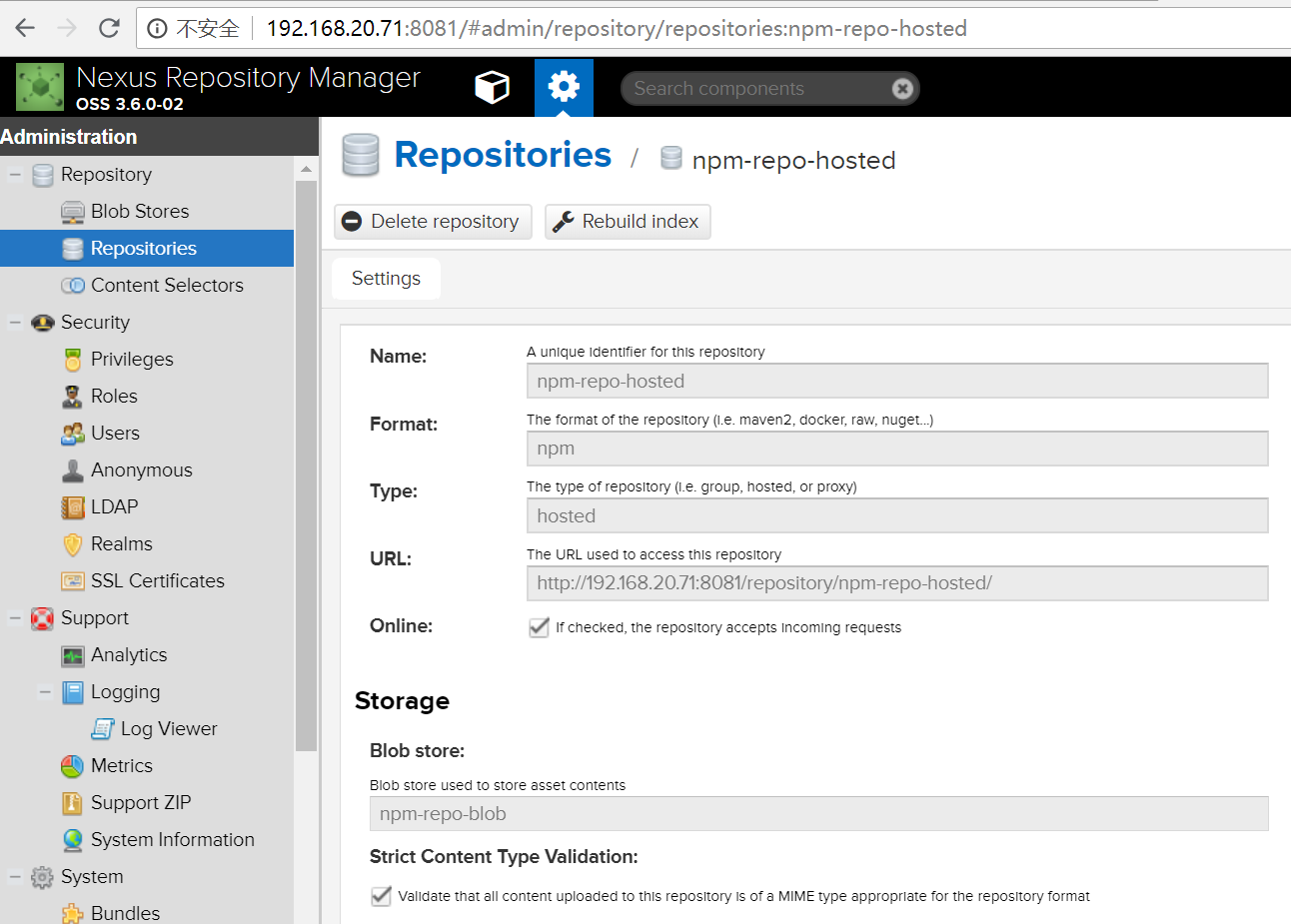The width and height of the screenshot is (1291, 924).
Task: Open the Browse cube icon in header
Action: click(492, 88)
